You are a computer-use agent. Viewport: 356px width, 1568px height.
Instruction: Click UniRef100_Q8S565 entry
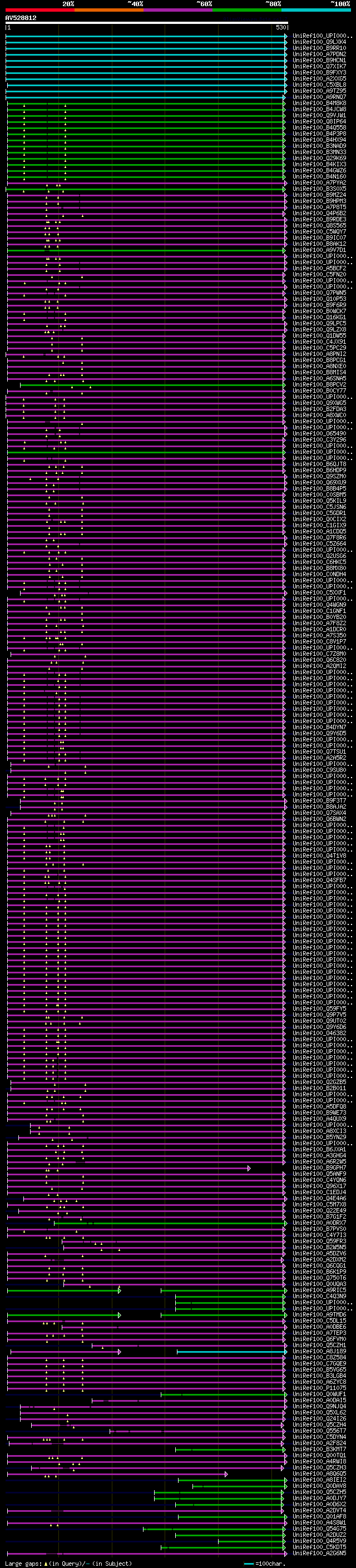[319, 225]
